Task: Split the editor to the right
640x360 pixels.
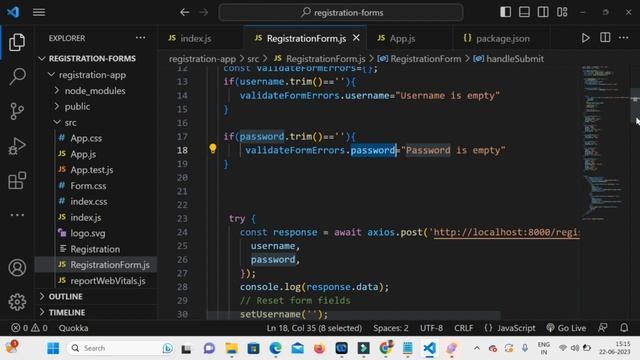Action: pyautogui.click(x=605, y=38)
